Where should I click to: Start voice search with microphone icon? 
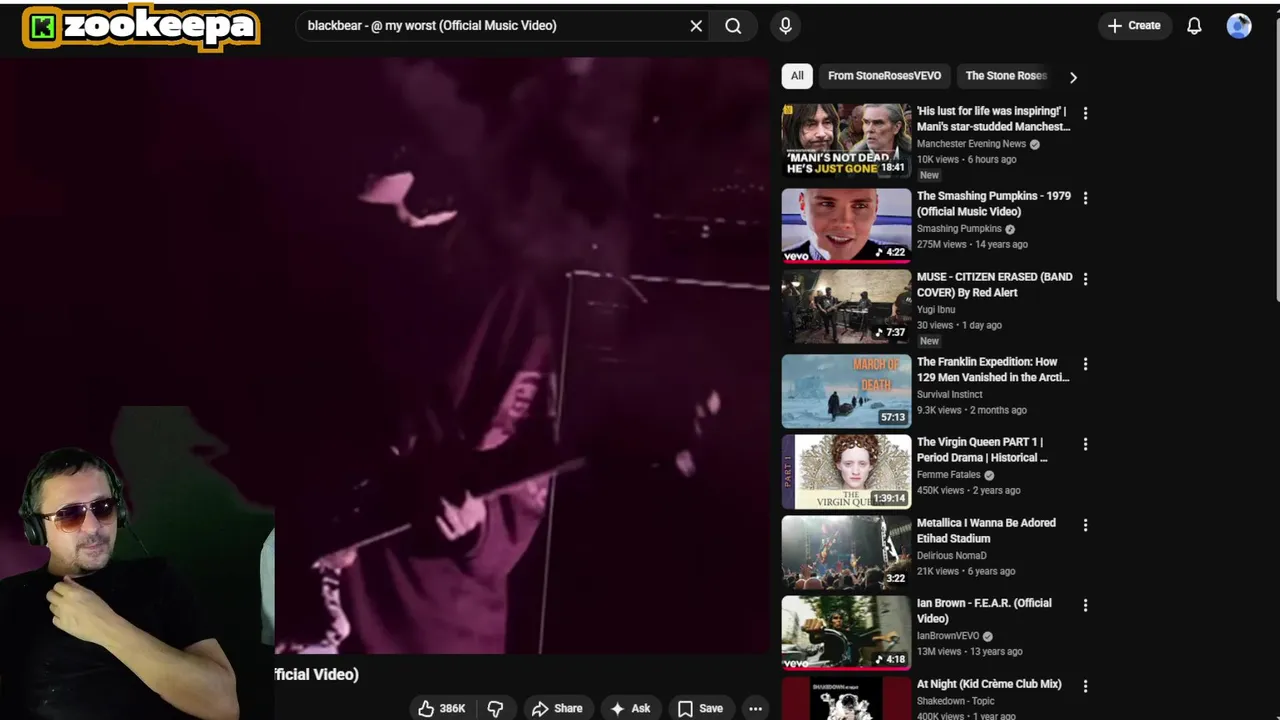pyautogui.click(x=785, y=26)
